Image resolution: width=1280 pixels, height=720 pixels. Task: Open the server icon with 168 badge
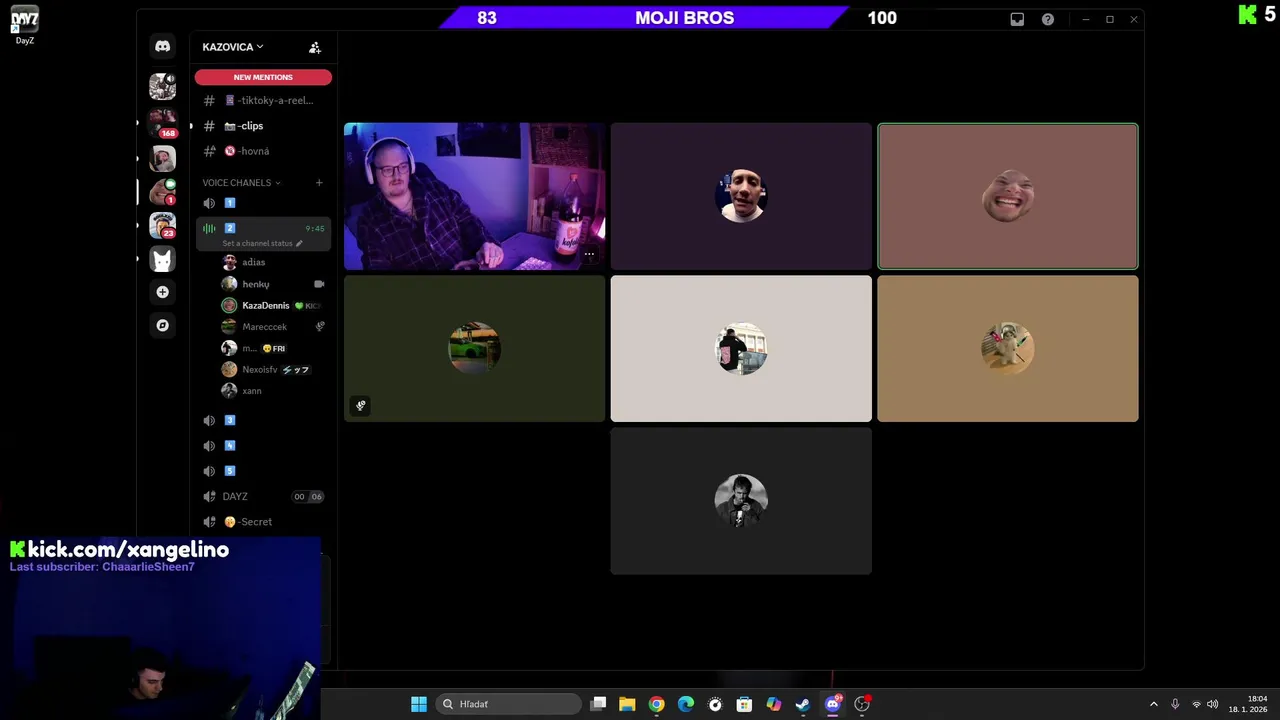(162, 122)
